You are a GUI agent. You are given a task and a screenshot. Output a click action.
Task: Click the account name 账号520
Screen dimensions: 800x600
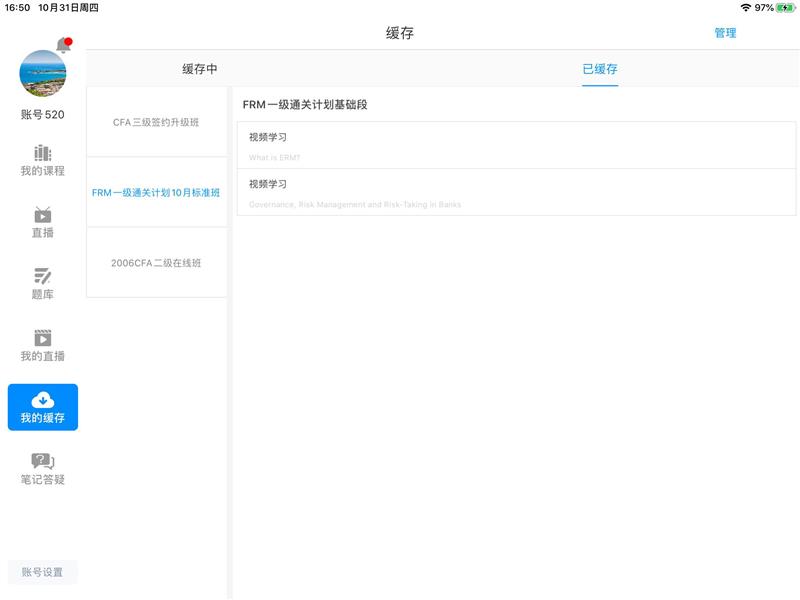tap(43, 114)
